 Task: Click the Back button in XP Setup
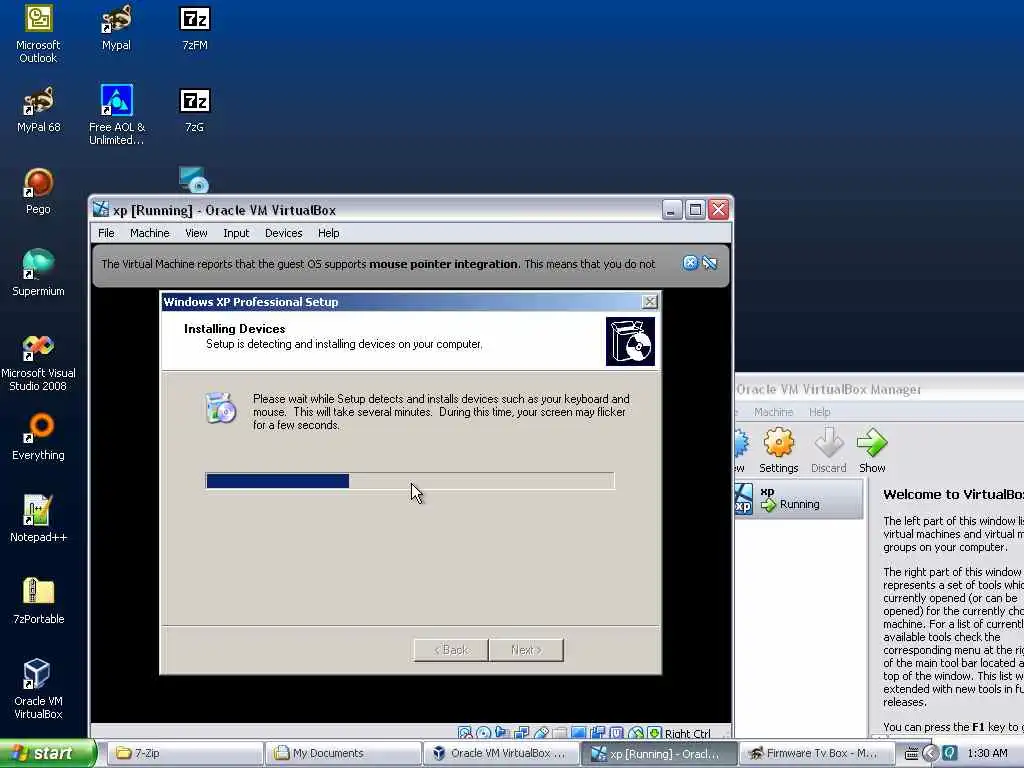(x=451, y=650)
